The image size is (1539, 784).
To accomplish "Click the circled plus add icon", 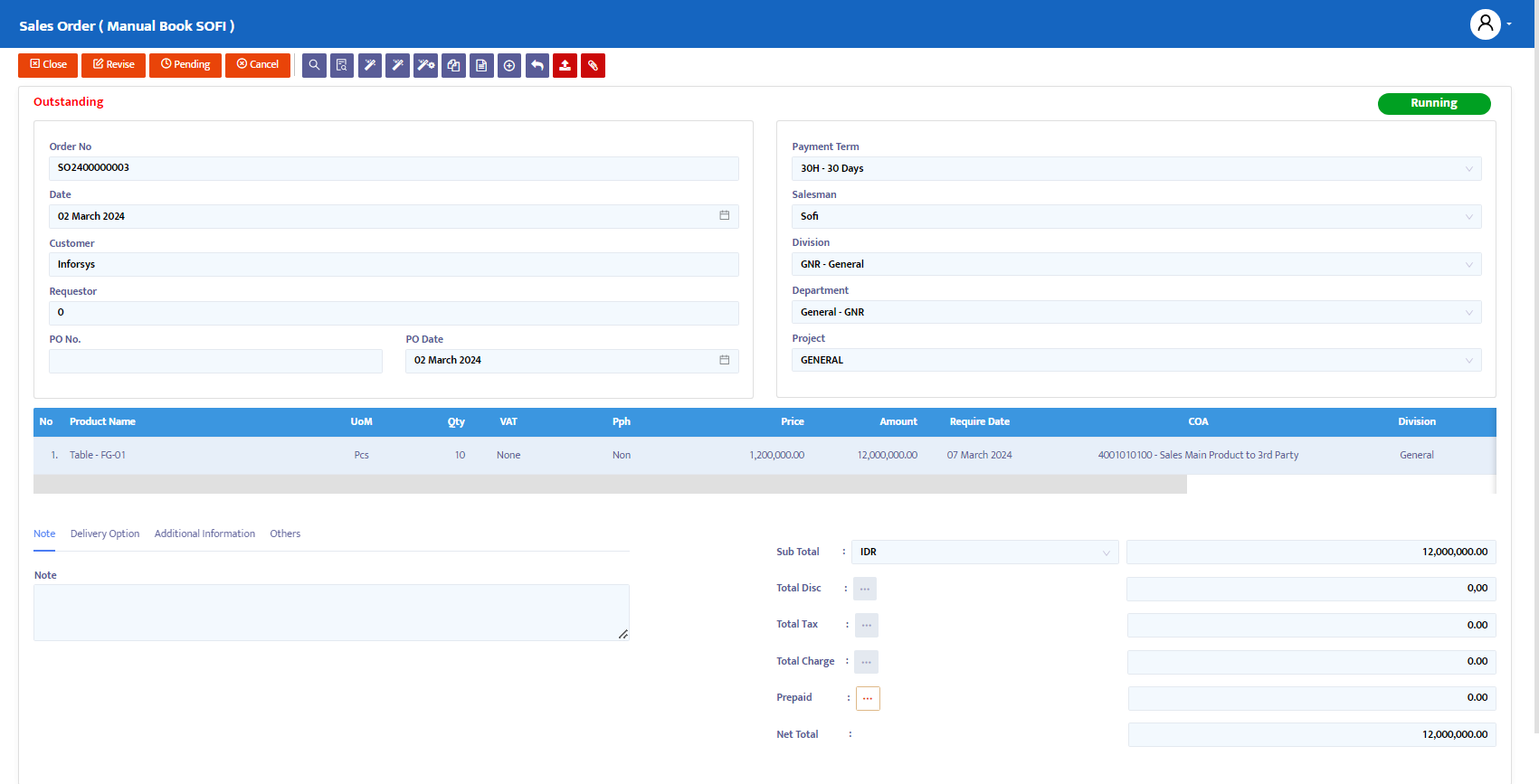I will pos(509,65).
